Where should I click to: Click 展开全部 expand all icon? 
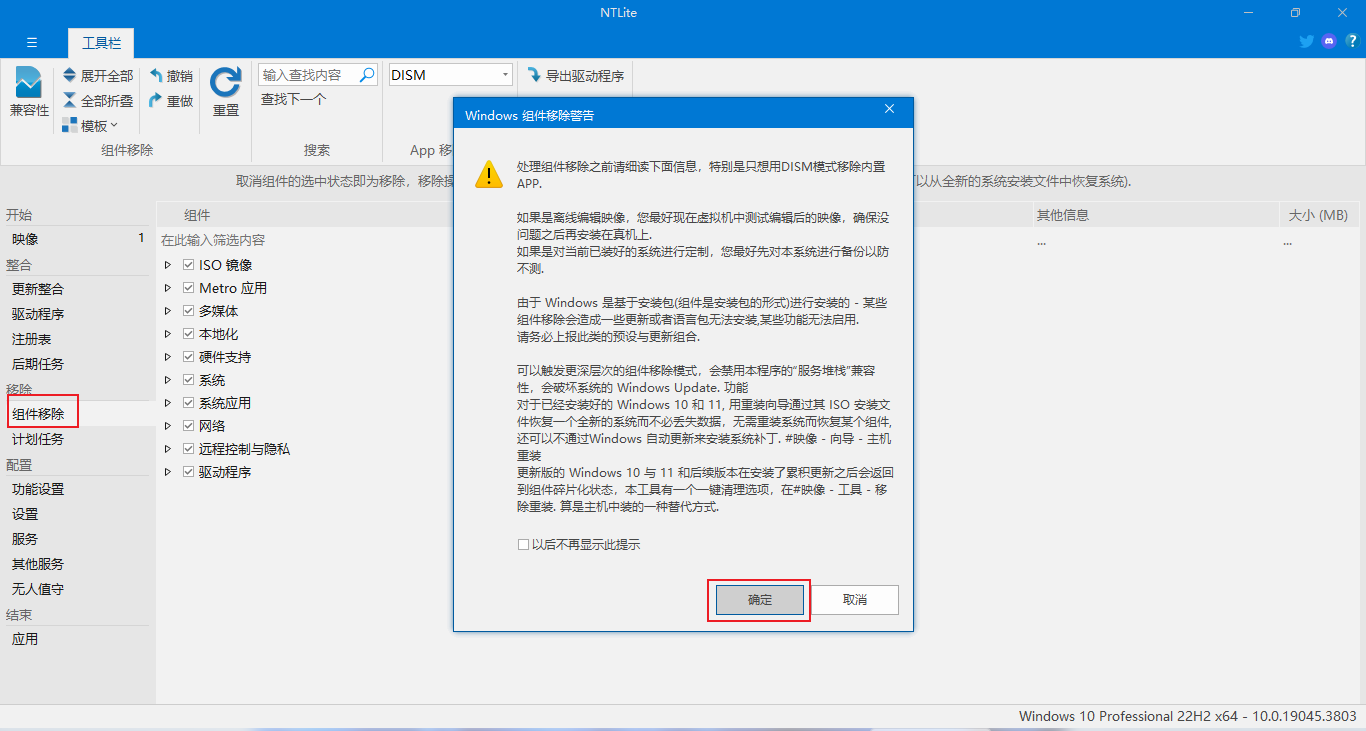pyautogui.click(x=69, y=75)
